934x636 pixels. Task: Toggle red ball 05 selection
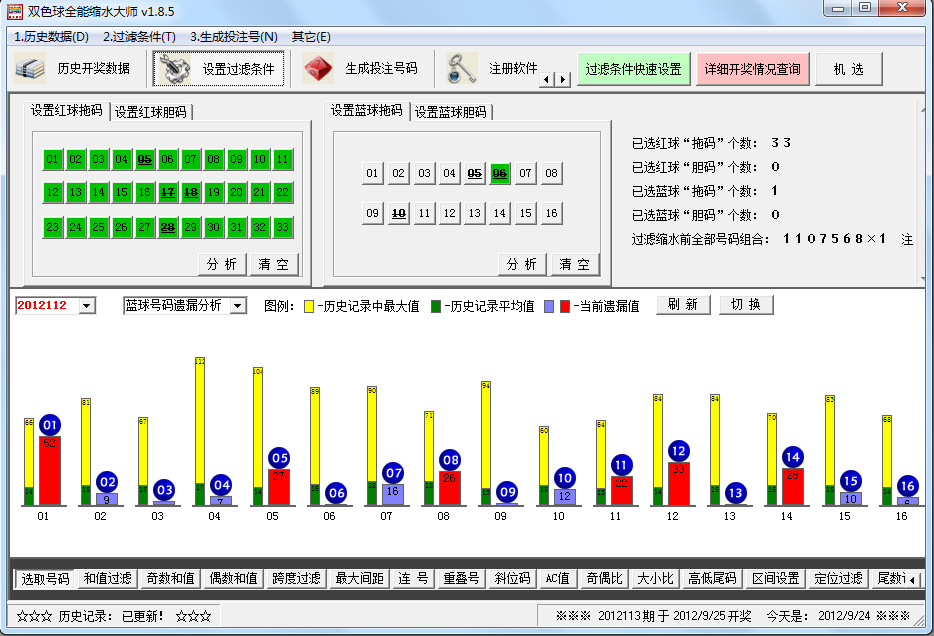point(144,159)
